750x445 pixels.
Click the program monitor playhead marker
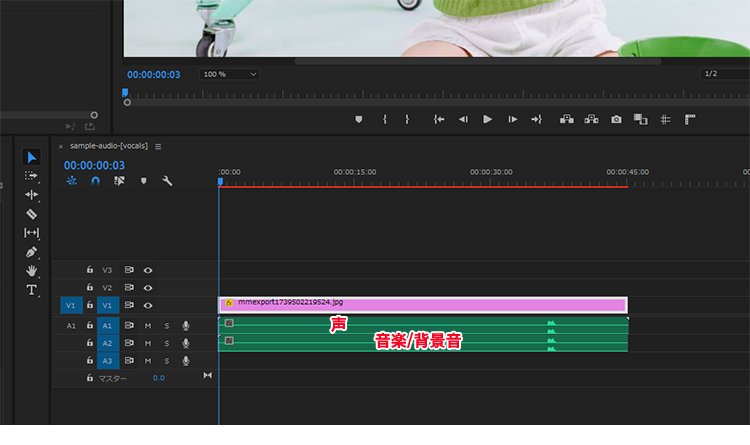tap(125, 92)
